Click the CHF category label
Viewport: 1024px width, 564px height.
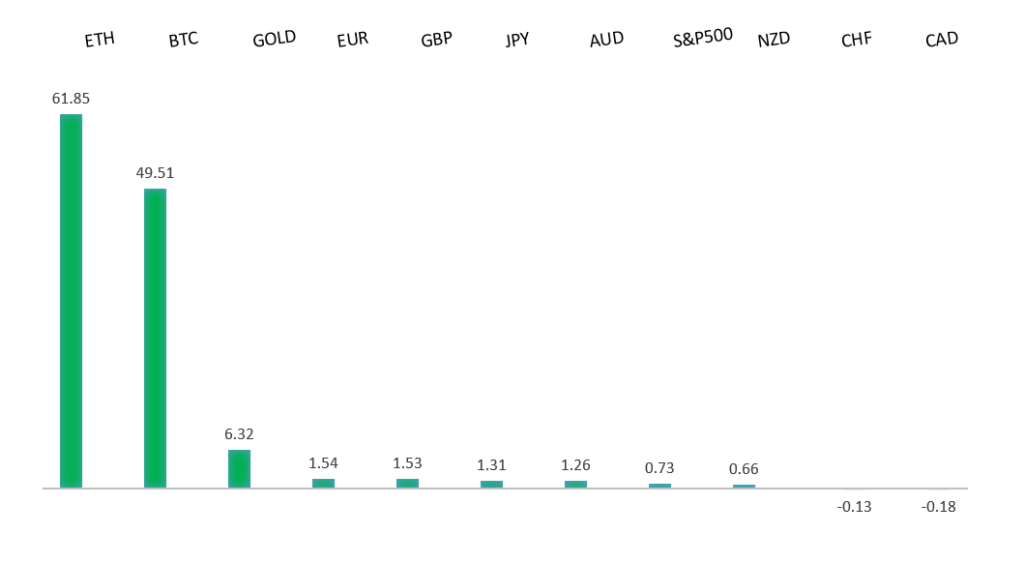tap(857, 40)
